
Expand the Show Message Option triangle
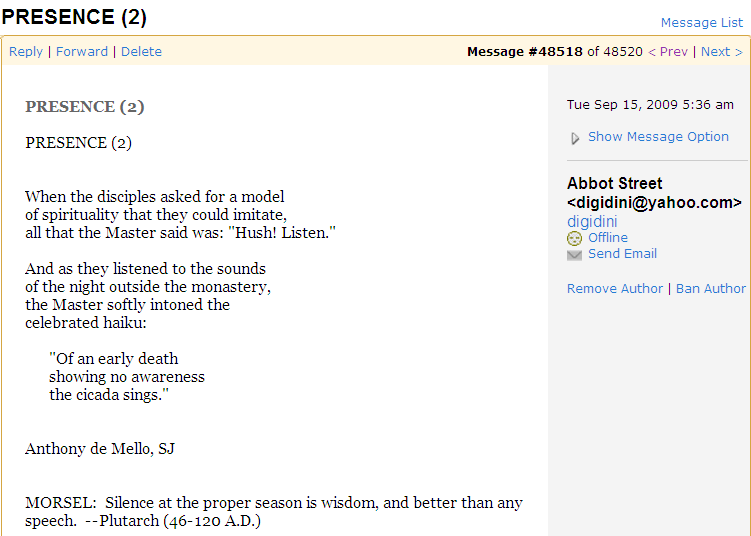[575, 138]
